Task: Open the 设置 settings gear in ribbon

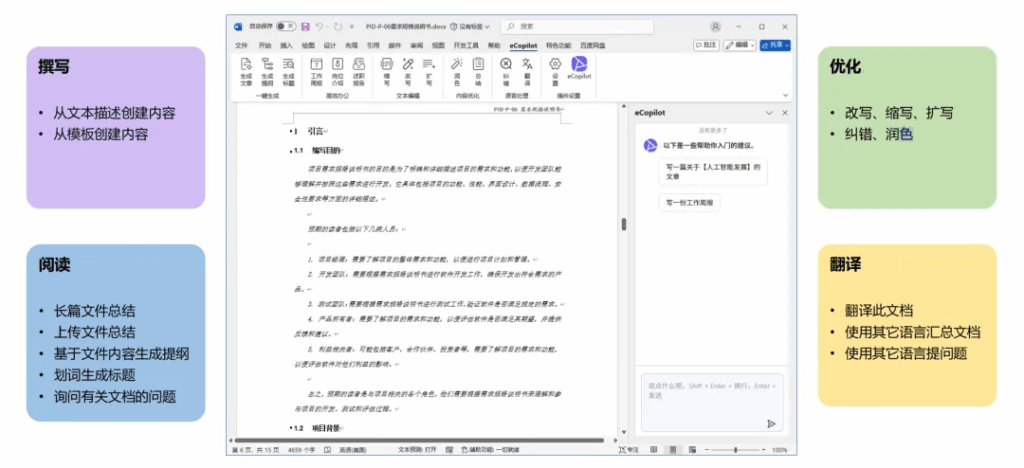Action: (x=555, y=68)
